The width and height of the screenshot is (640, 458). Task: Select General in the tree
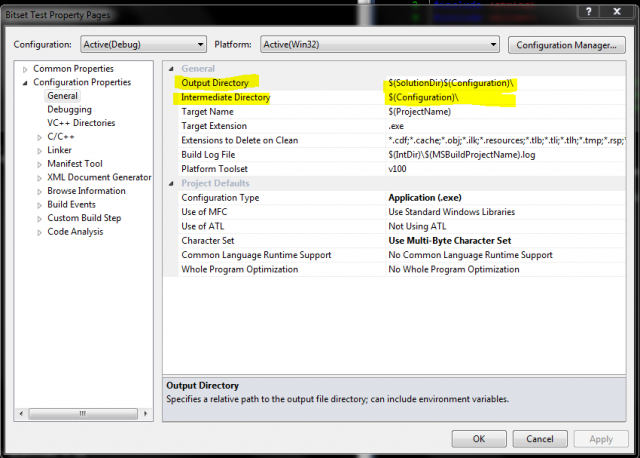[62, 96]
